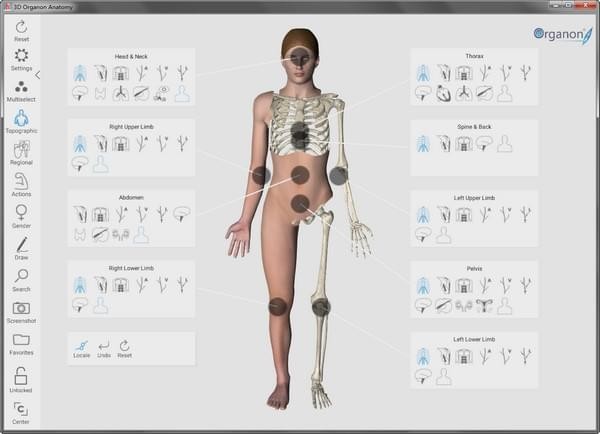Select the Topographic mode icon
This screenshot has height=434, width=600.
[x=21, y=119]
